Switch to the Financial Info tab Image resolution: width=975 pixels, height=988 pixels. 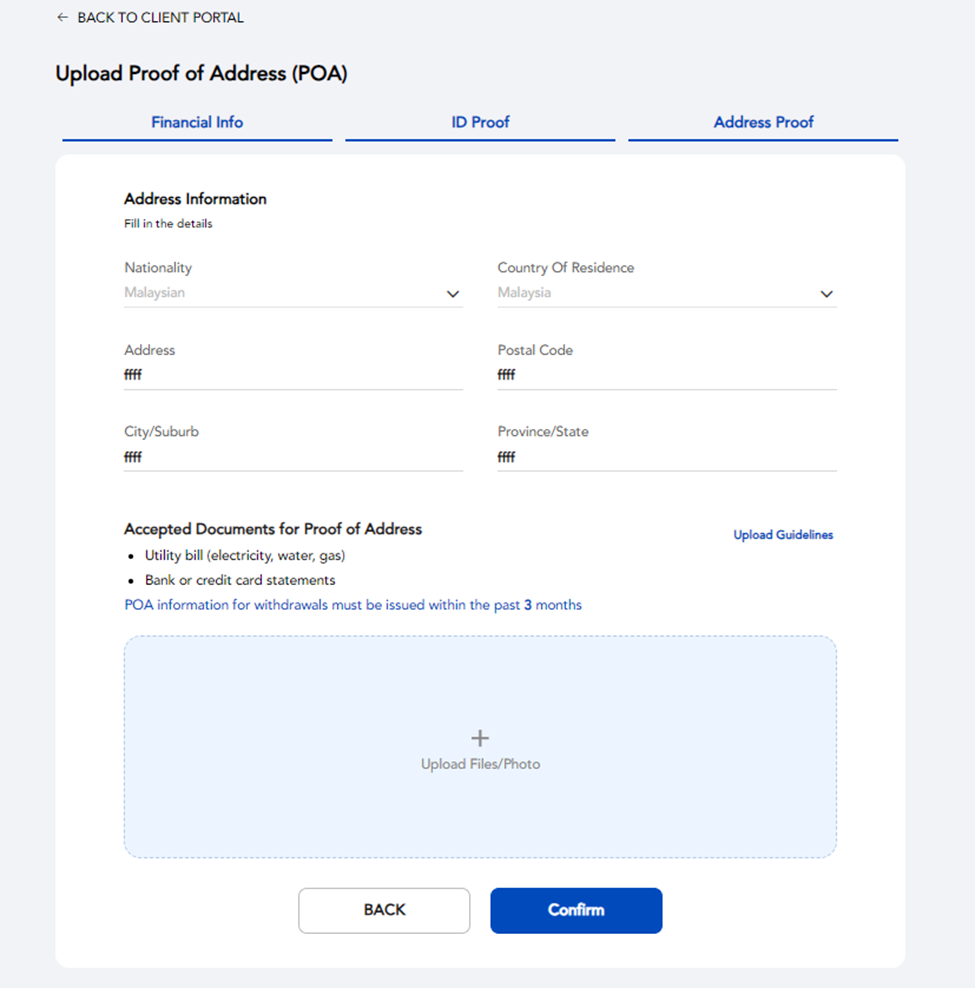197,122
